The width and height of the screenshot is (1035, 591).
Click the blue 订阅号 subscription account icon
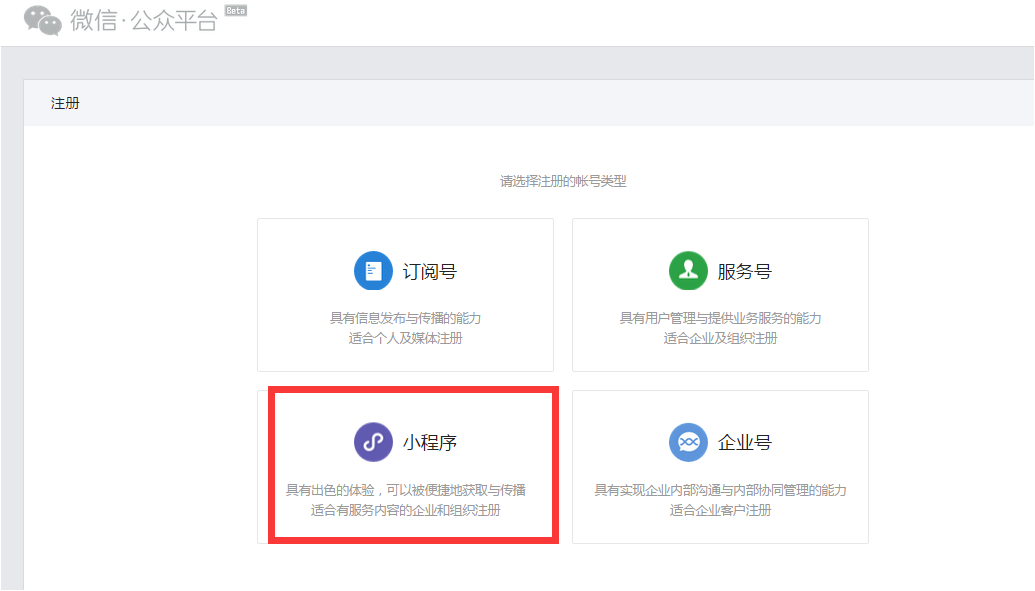pos(373,271)
